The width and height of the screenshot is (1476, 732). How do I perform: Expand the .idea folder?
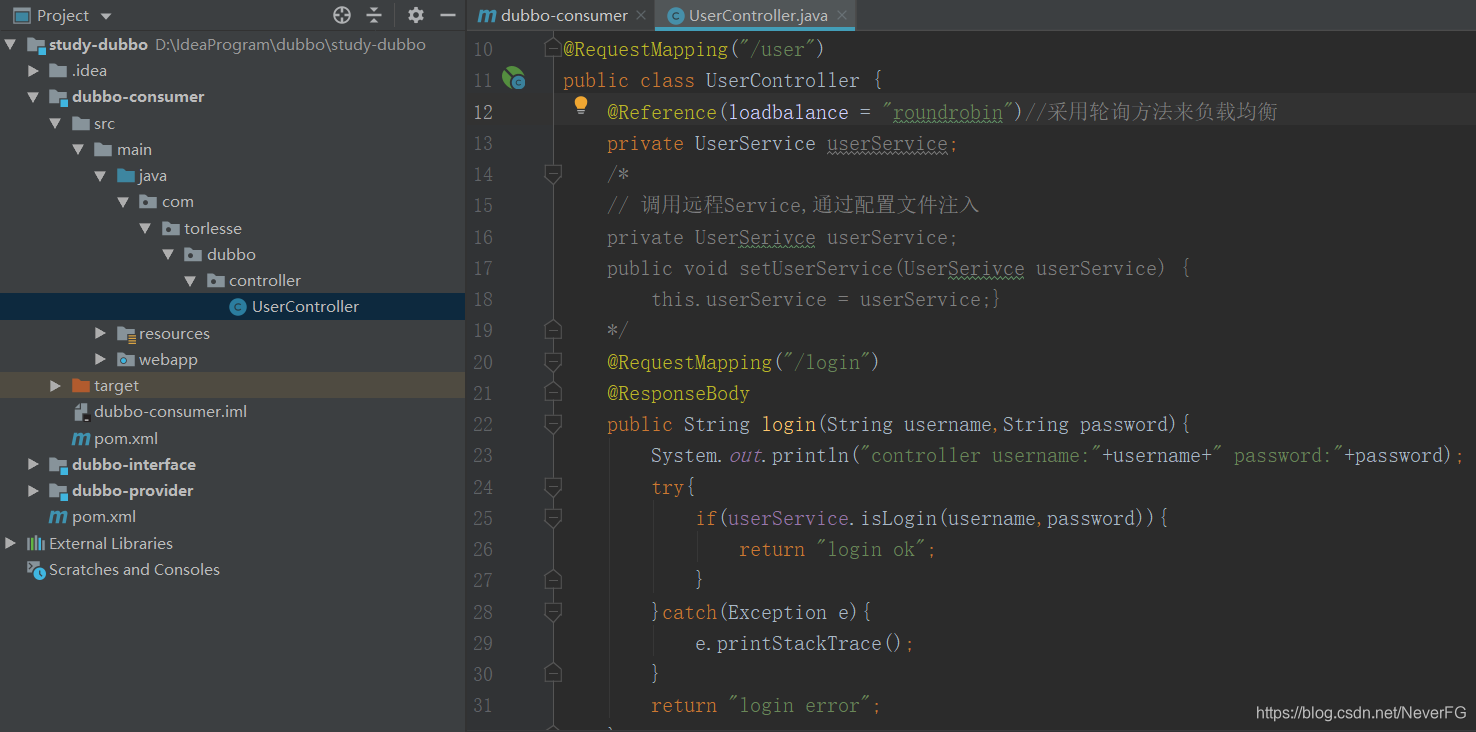pos(33,71)
